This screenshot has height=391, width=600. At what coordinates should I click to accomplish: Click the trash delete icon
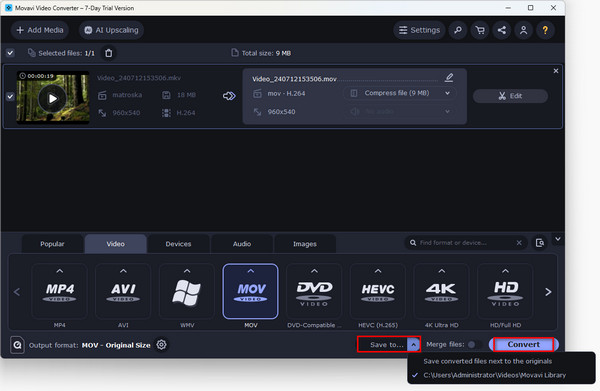pos(109,53)
